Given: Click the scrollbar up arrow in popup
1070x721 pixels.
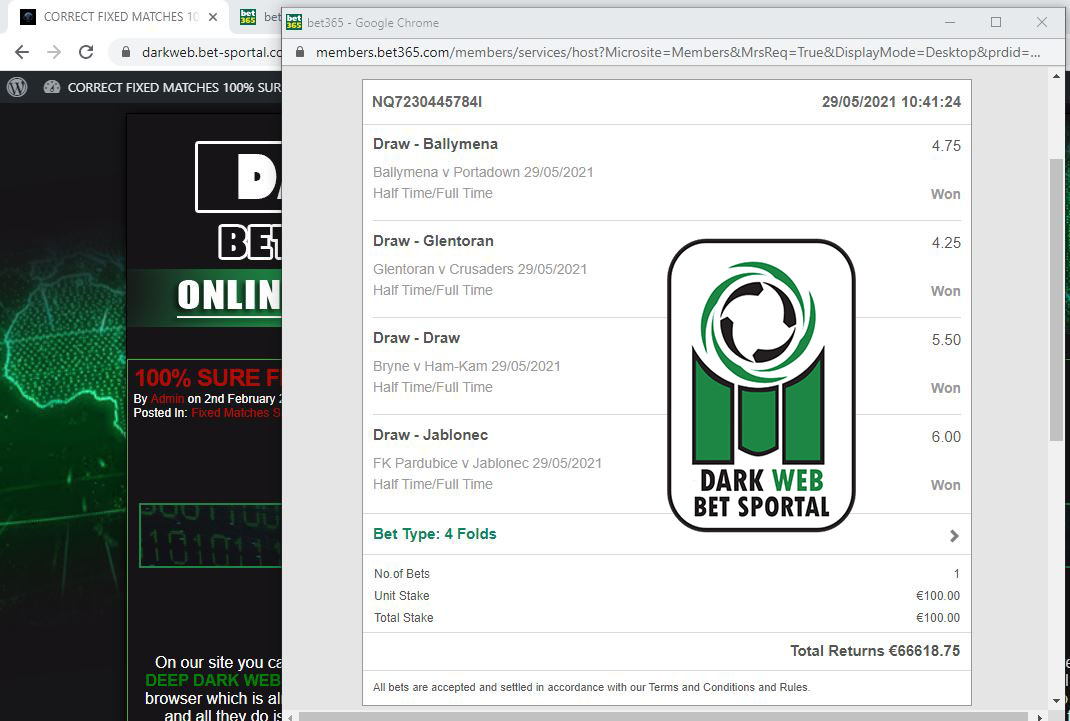Looking at the screenshot, I should [1056, 76].
